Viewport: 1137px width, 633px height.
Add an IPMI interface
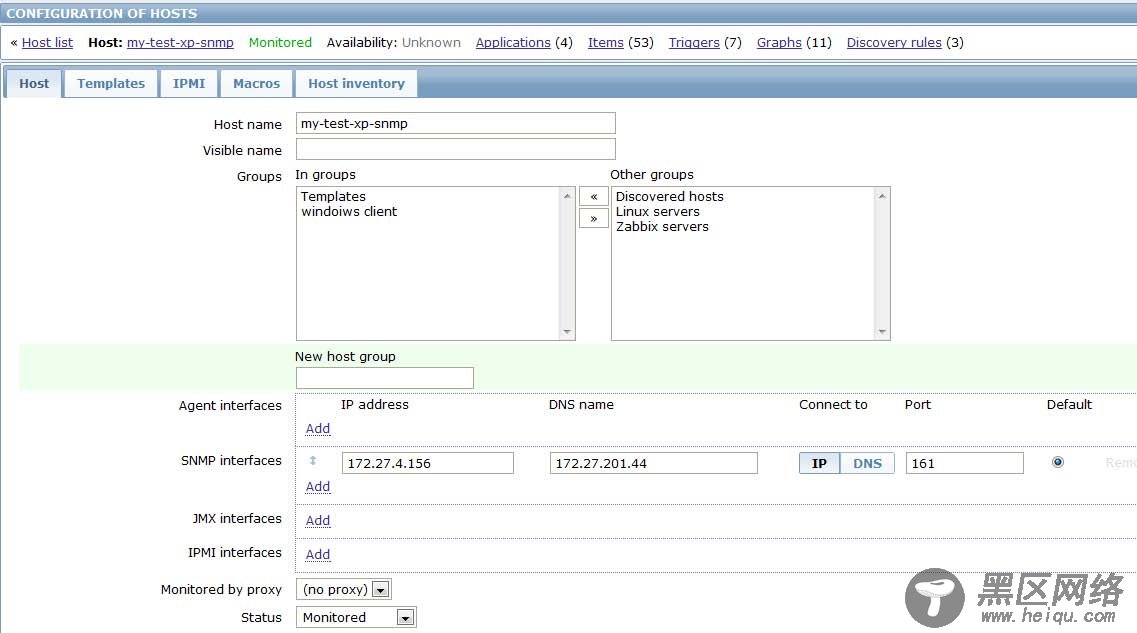(318, 555)
